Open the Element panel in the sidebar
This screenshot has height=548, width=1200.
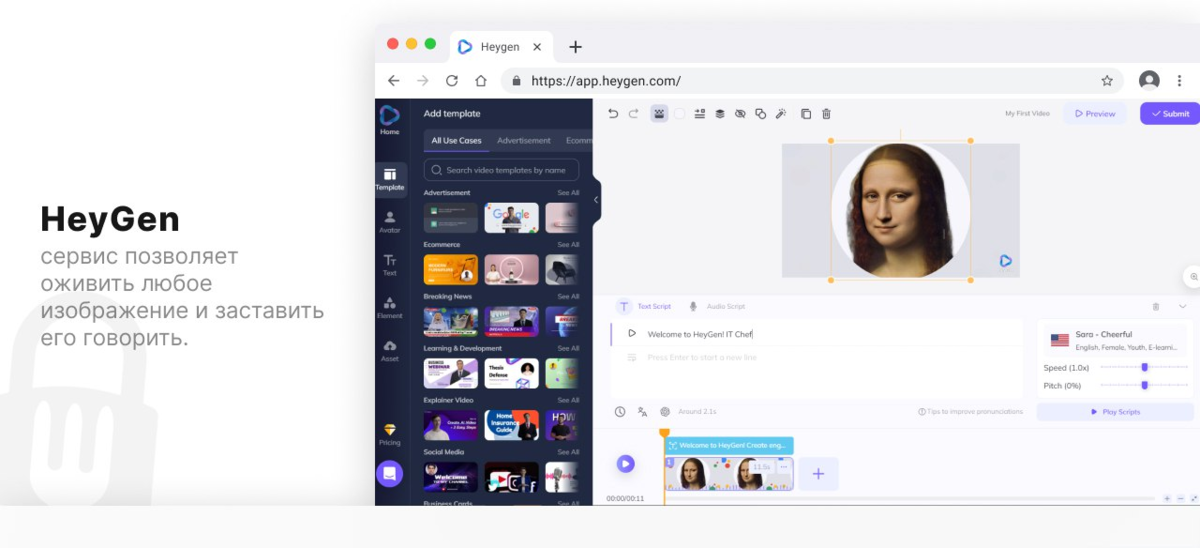tap(389, 307)
